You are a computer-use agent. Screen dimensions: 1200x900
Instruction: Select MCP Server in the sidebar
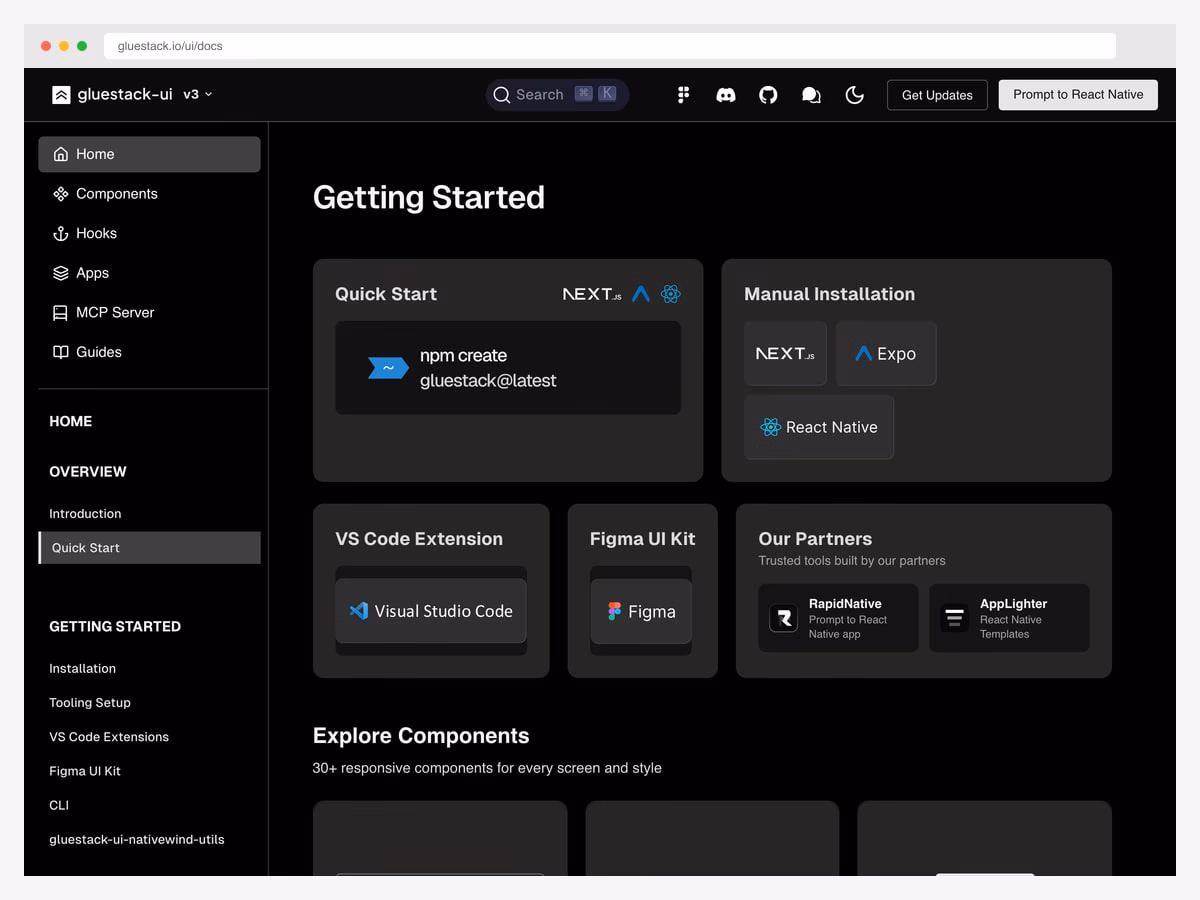pos(149,312)
